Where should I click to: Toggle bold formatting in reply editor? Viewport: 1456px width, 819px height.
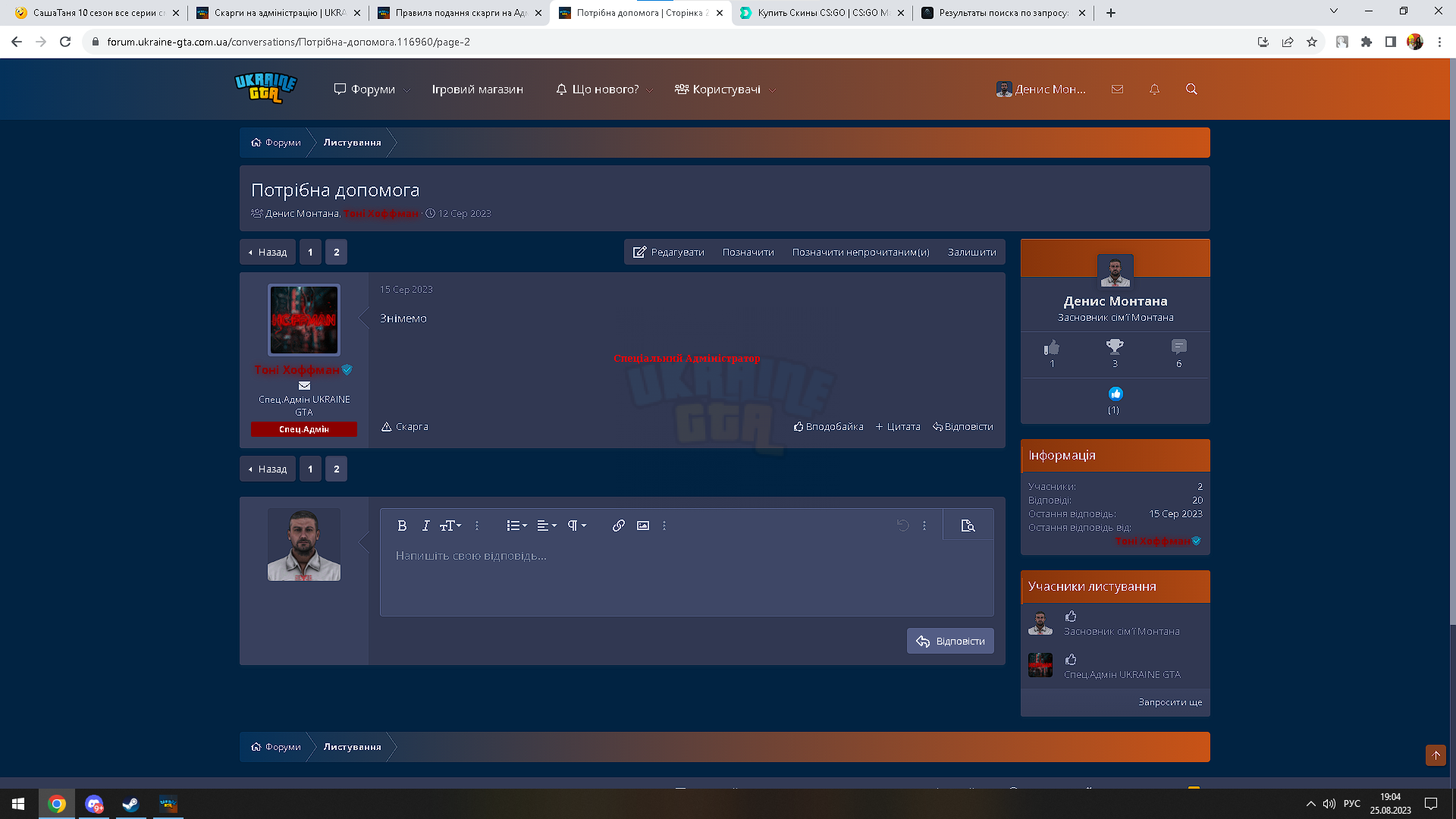[402, 526]
